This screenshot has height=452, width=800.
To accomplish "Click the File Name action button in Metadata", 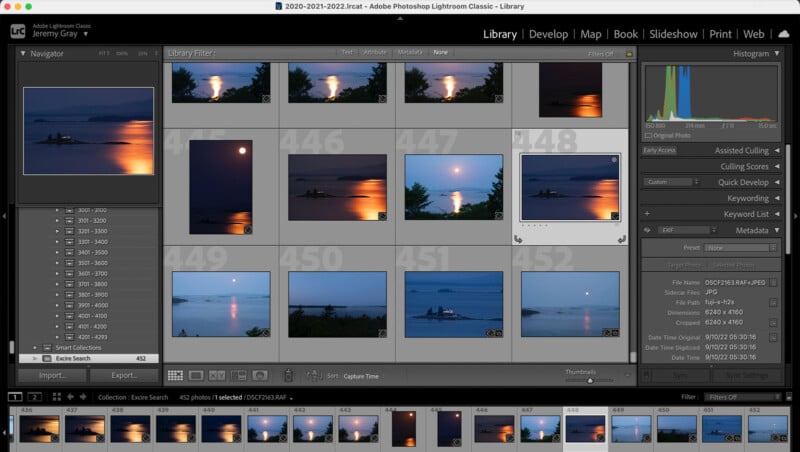I will point(773,283).
